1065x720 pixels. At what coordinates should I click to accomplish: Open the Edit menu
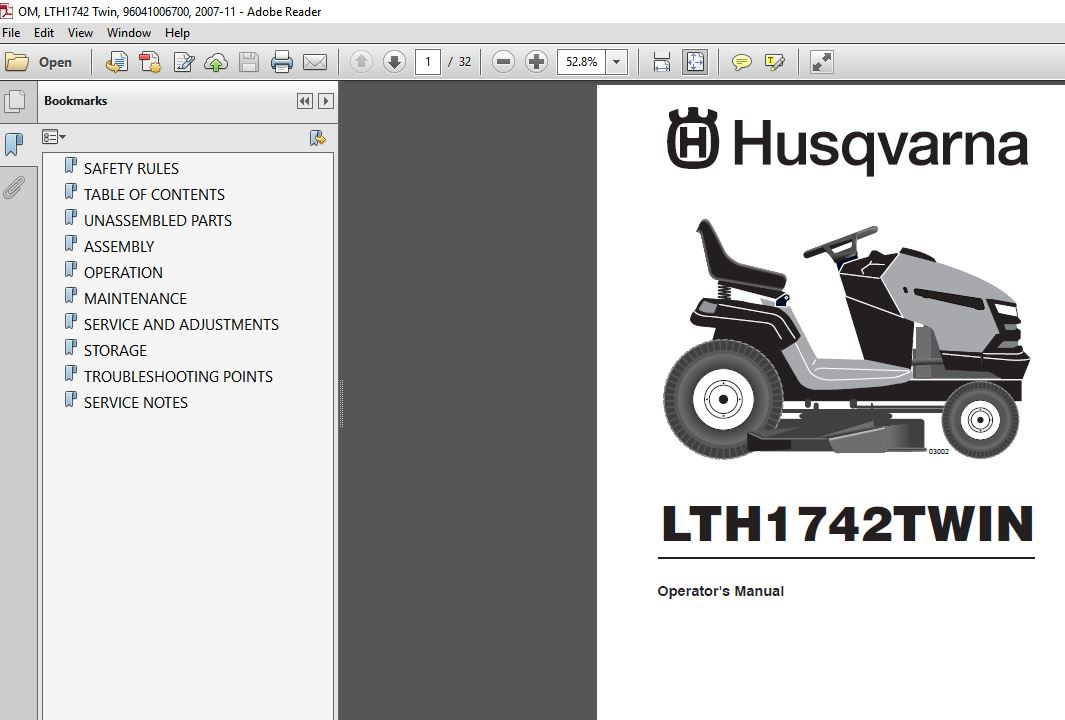pos(43,33)
